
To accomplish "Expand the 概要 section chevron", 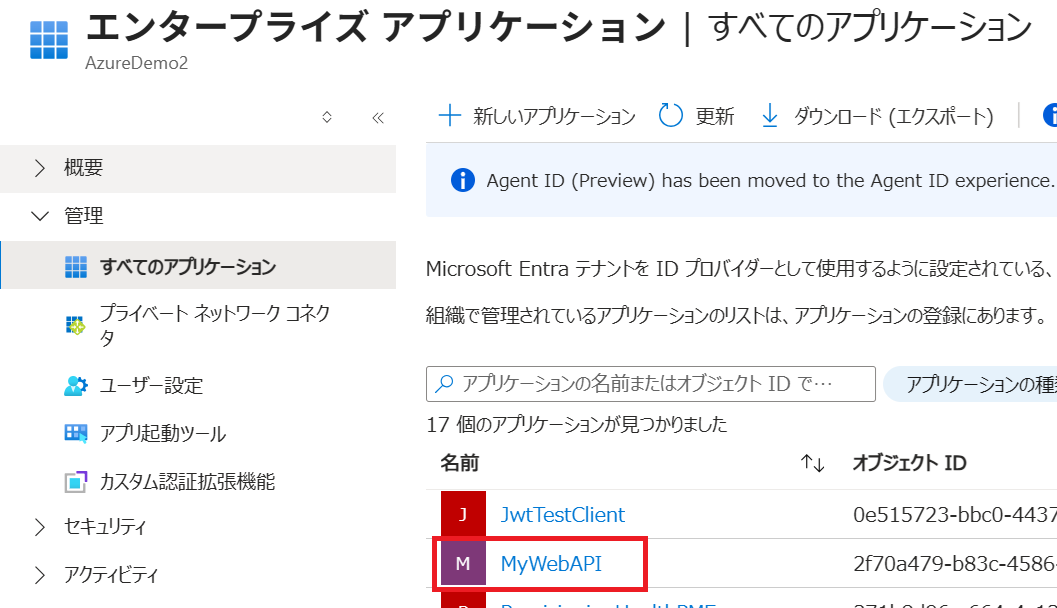I will (x=40, y=168).
